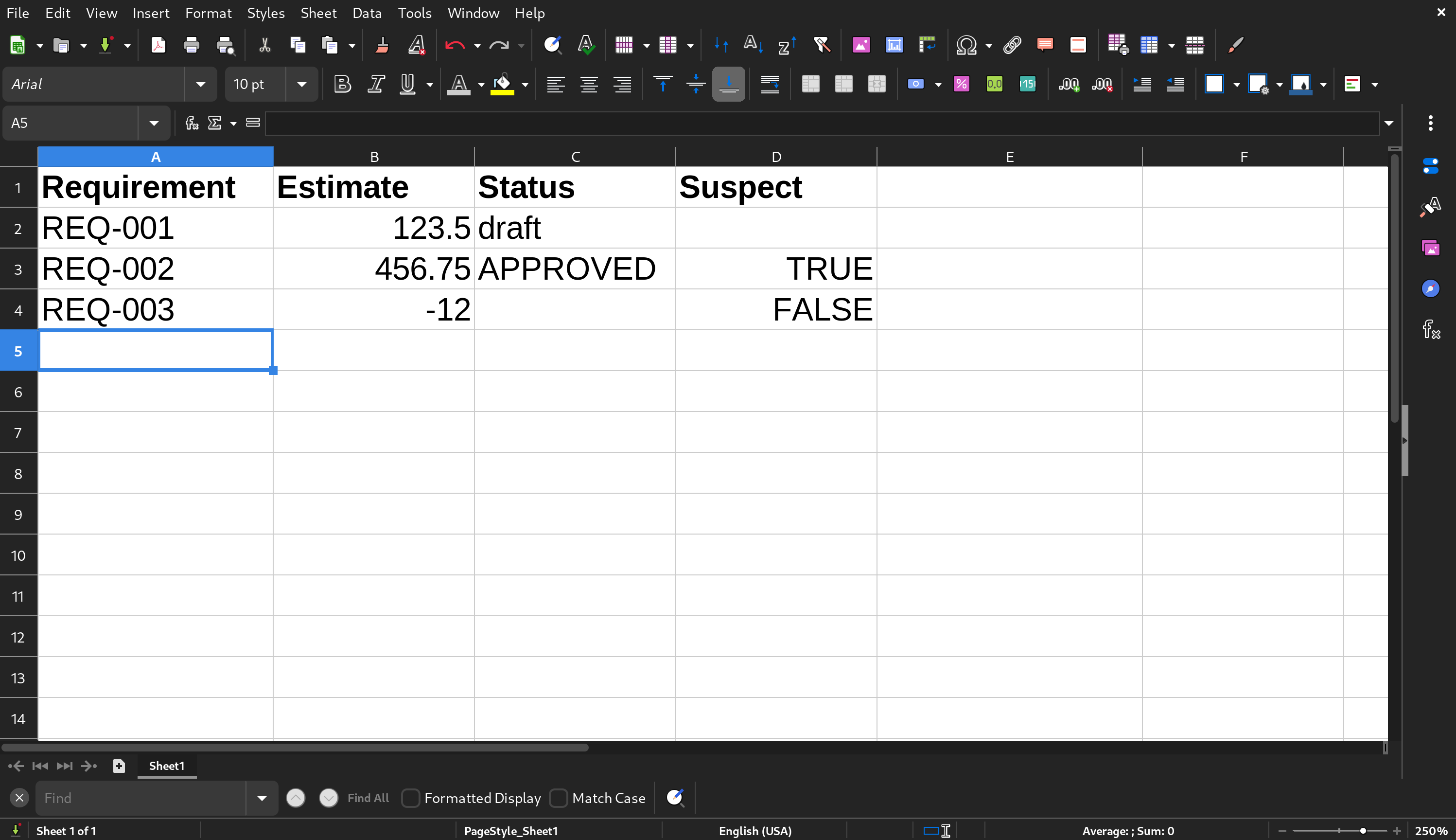Enable the Formatted Display checkbox
This screenshot has width=1456, height=840.
[410, 798]
